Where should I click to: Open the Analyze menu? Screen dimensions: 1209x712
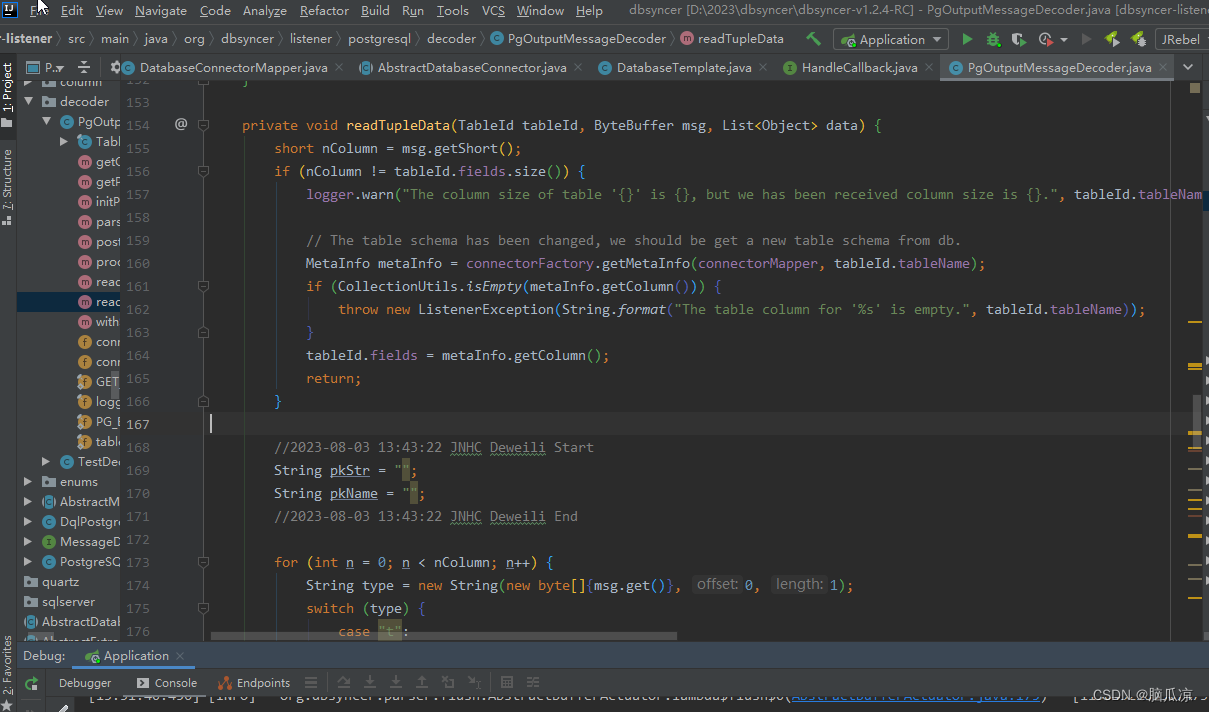pyautogui.click(x=265, y=10)
